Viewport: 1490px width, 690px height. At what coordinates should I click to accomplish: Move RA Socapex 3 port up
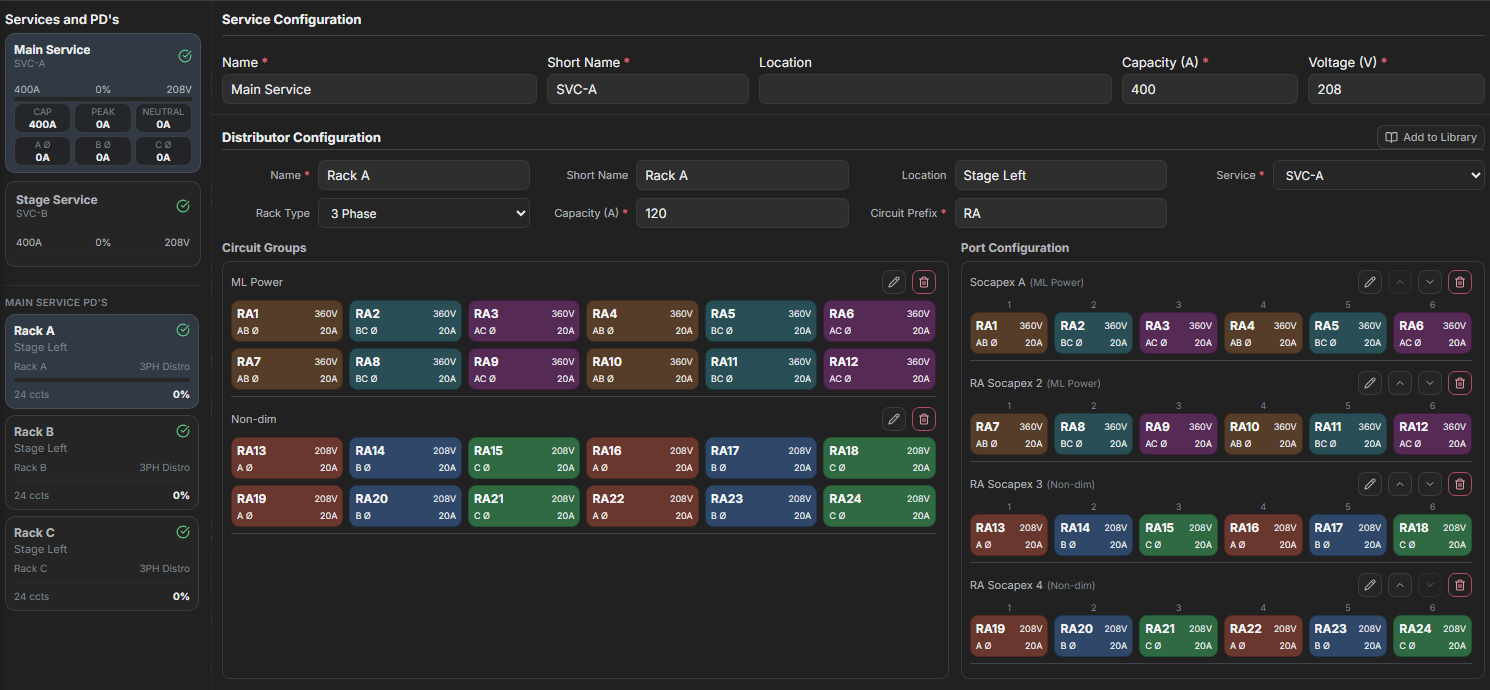coord(1400,484)
